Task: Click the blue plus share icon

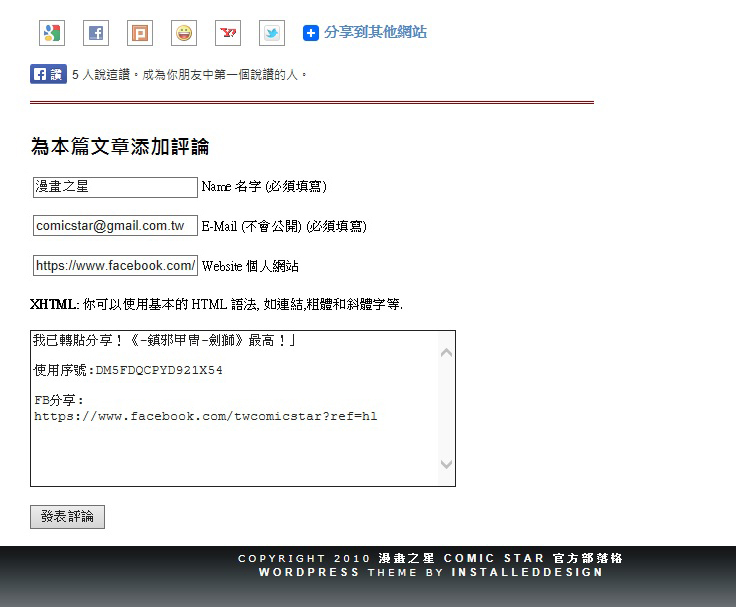Action: point(311,33)
